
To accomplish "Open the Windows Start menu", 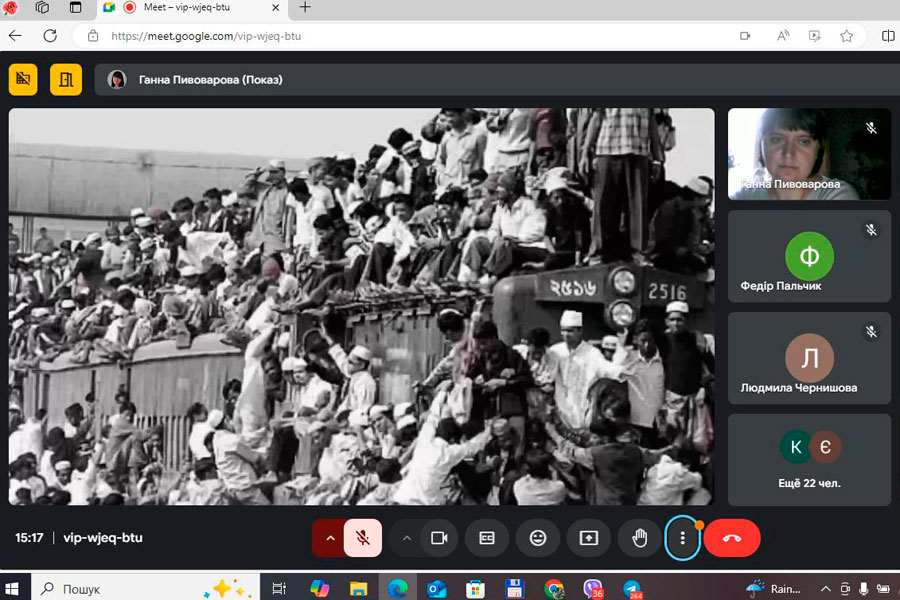I will pyautogui.click(x=12, y=589).
